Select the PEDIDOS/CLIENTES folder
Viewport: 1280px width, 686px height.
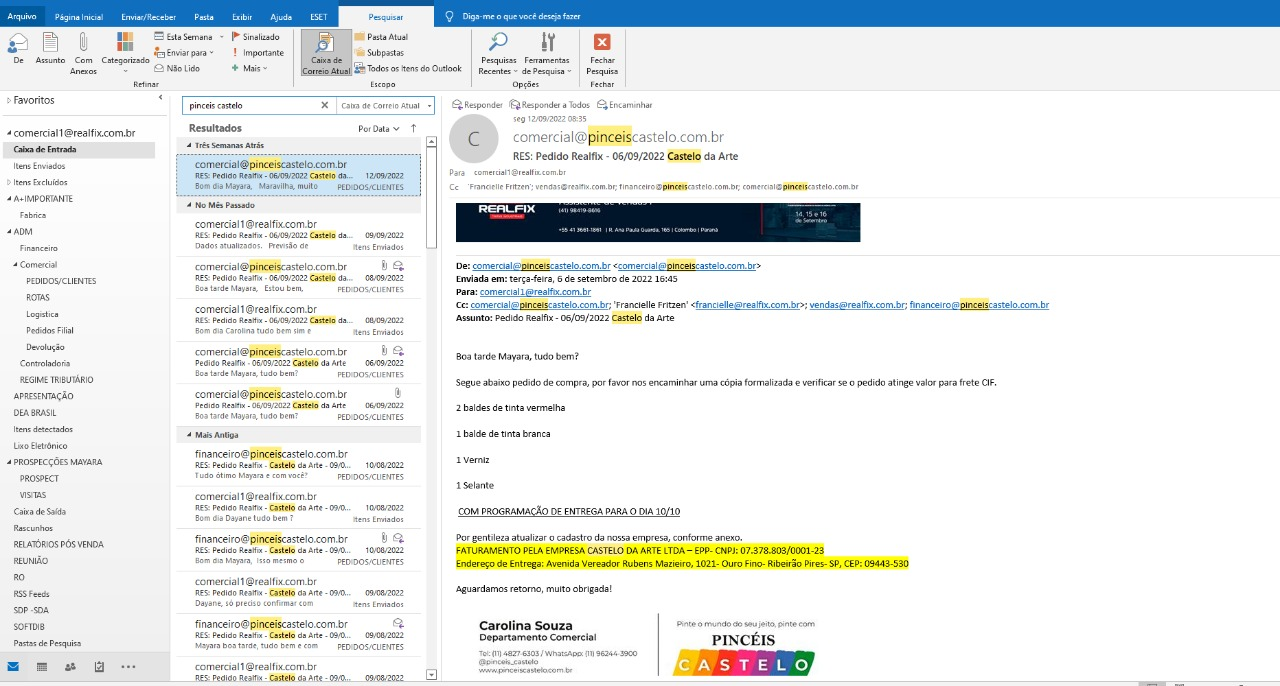[x=61, y=281]
